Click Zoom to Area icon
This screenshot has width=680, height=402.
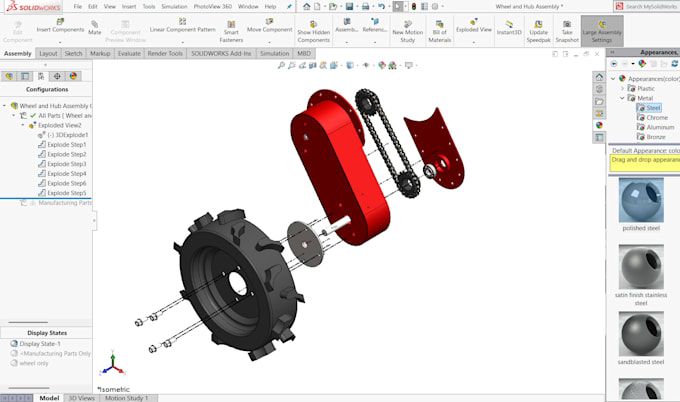pos(291,65)
